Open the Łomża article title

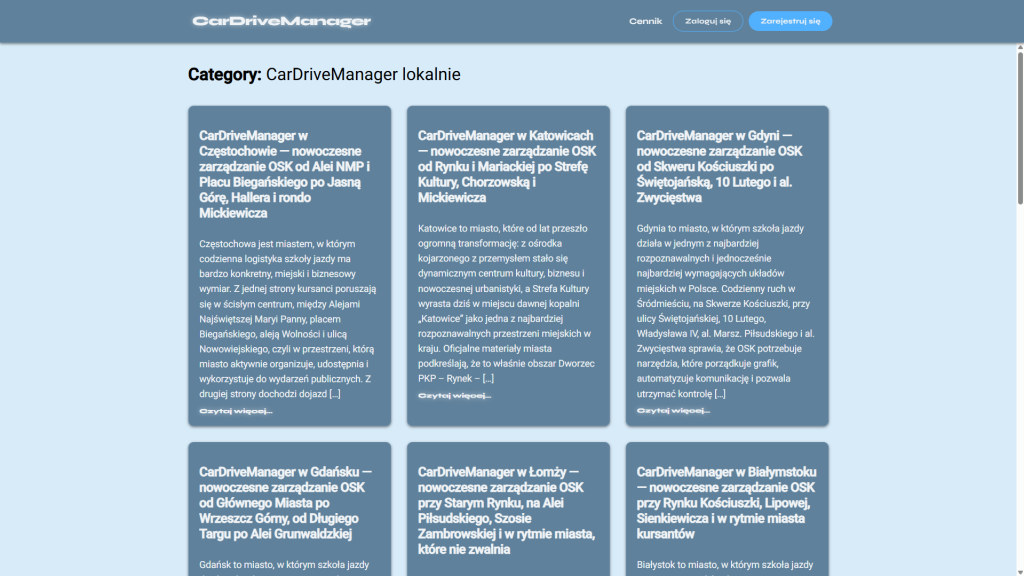pyautogui.click(x=508, y=510)
